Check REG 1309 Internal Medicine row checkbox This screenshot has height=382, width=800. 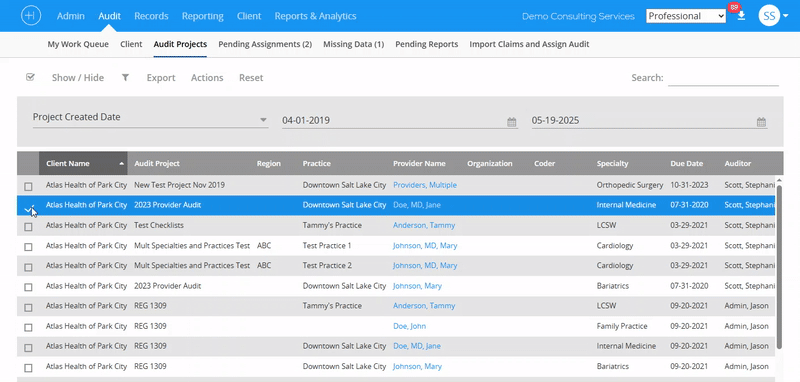click(28, 348)
